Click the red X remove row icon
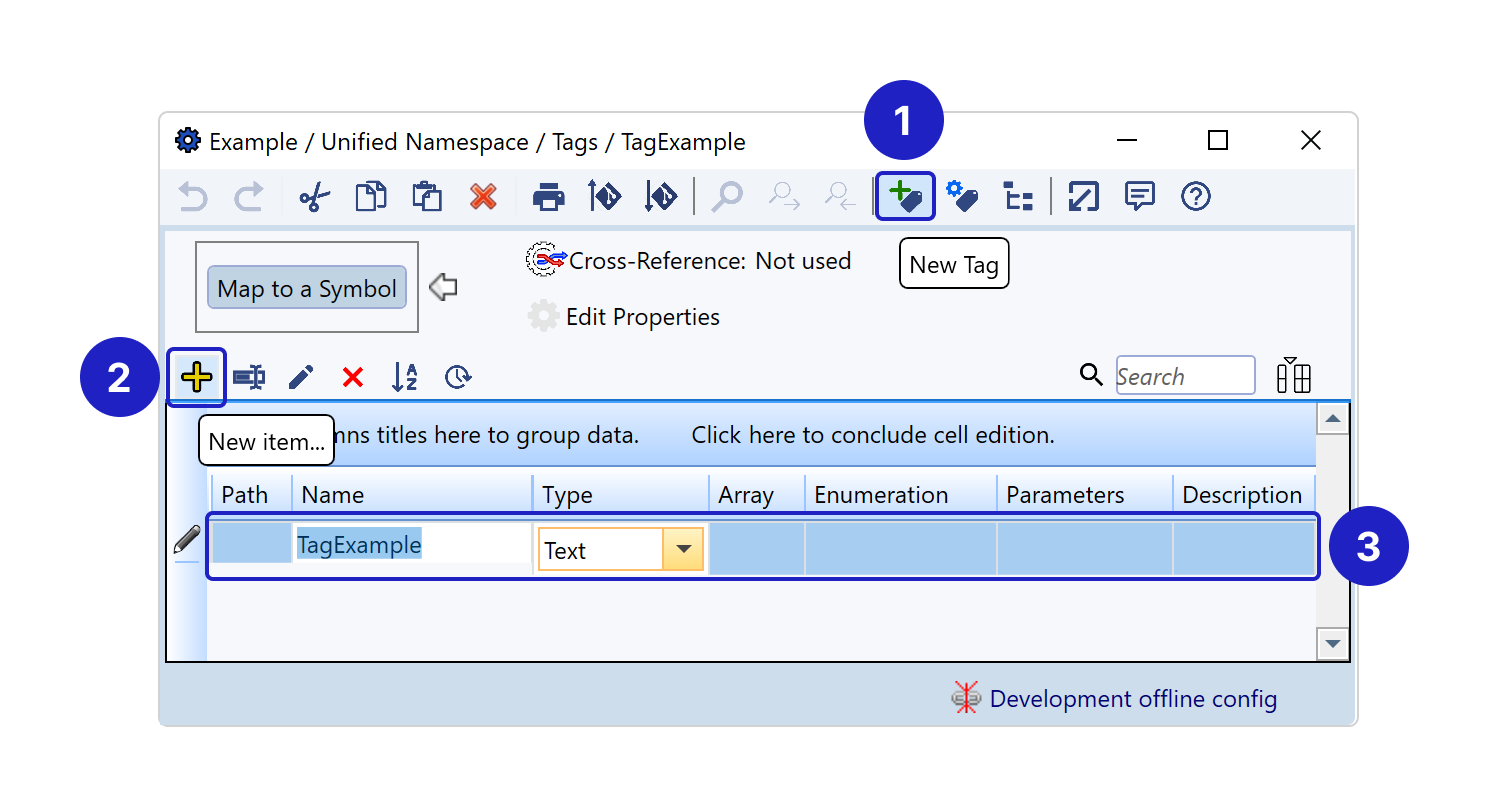 (x=353, y=377)
